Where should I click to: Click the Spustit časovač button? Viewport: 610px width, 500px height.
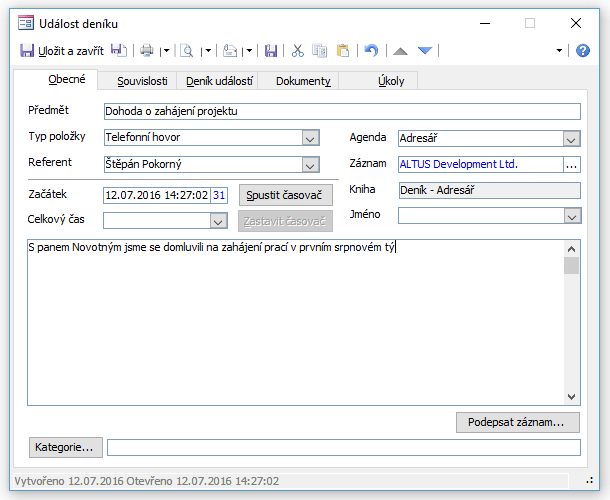pyautogui.click(x=286, y=195)
